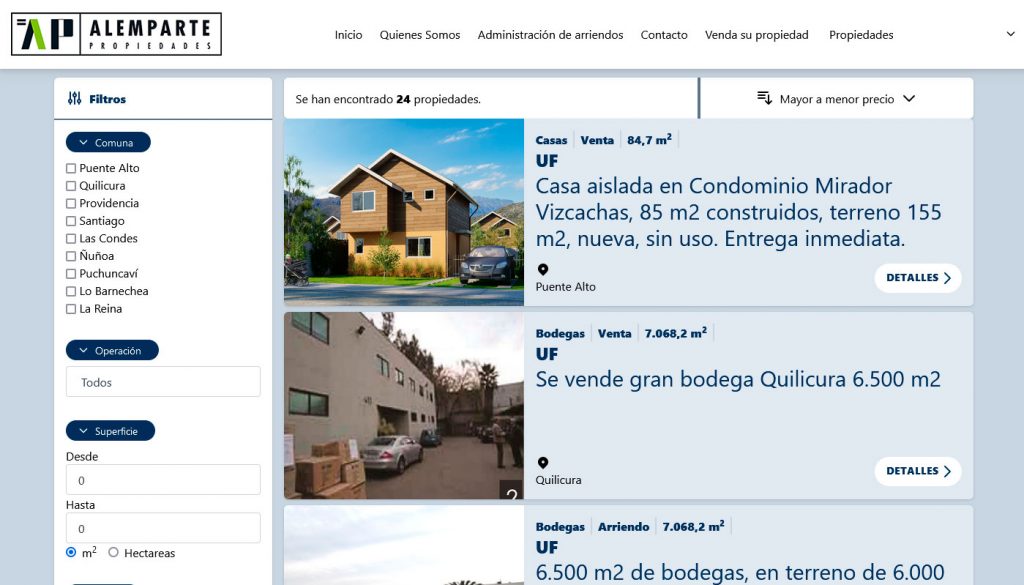Collapse the Superficie filter section
This screenshot has height=585, width=1024.
[110, 431]
